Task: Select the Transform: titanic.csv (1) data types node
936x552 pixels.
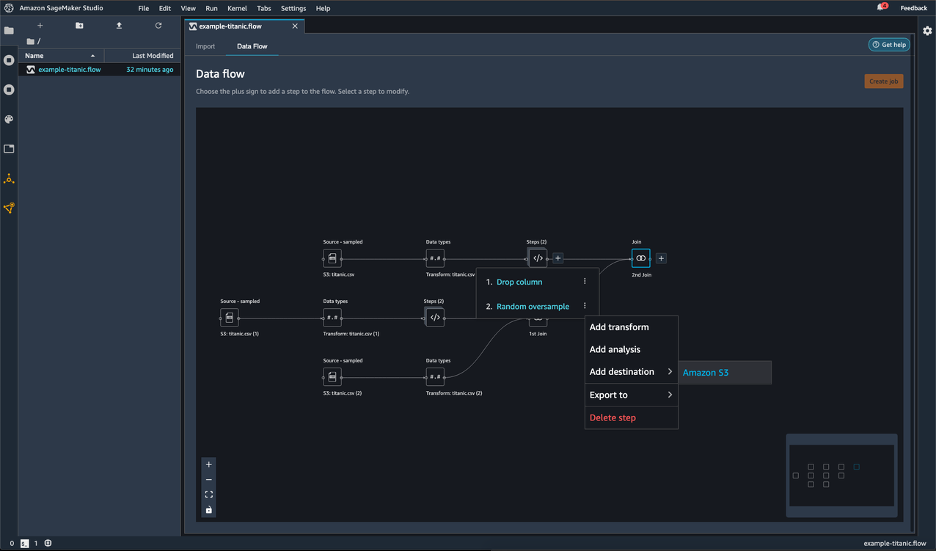Action: (332, 318)
